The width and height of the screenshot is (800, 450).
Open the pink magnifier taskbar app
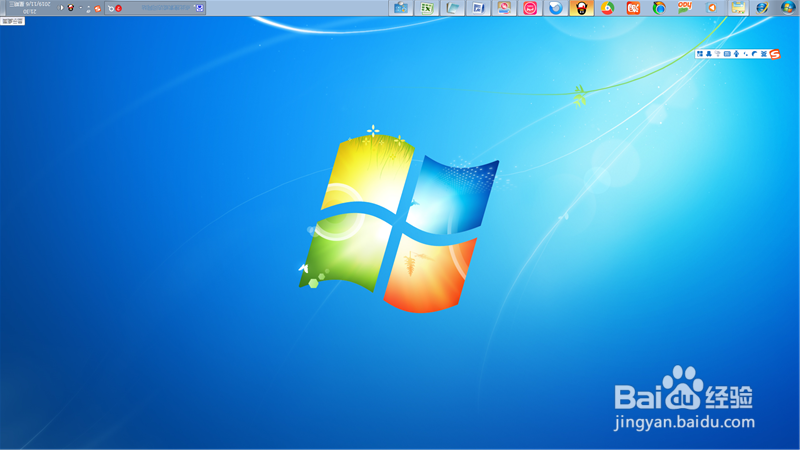click(504, 8)
